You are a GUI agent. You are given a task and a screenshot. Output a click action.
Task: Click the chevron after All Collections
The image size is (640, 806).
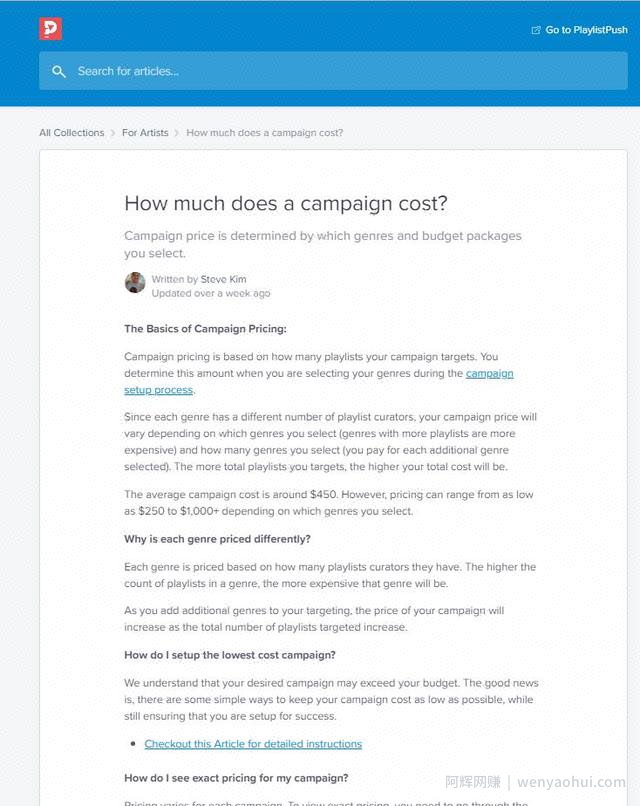pos(113,133)
